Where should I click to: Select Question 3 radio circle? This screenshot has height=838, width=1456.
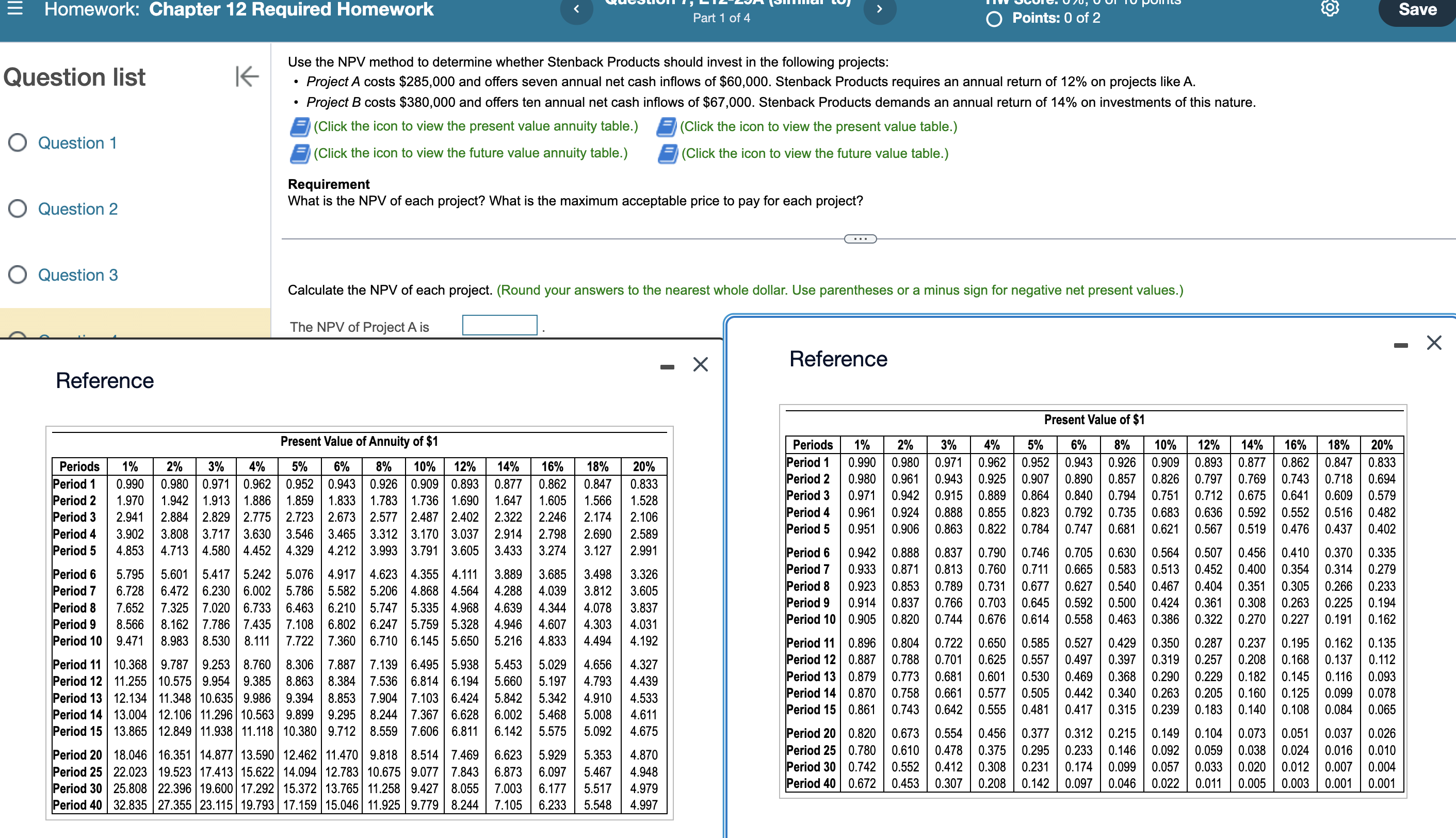[18, 275]
